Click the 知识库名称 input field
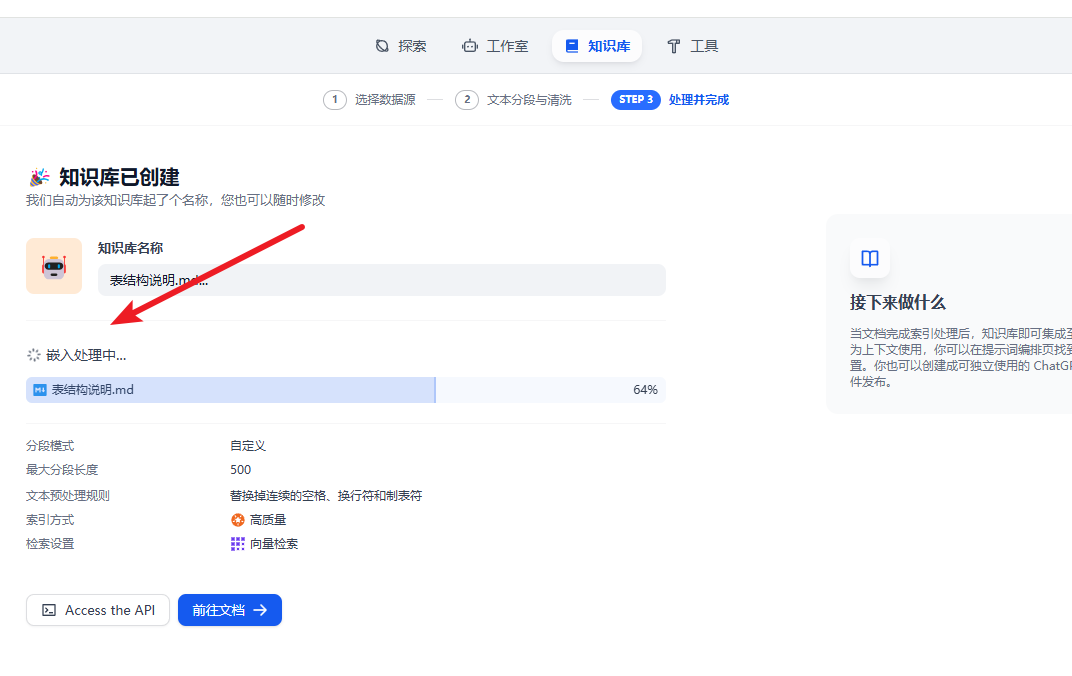1072x676 pixels. click(381, 280)
